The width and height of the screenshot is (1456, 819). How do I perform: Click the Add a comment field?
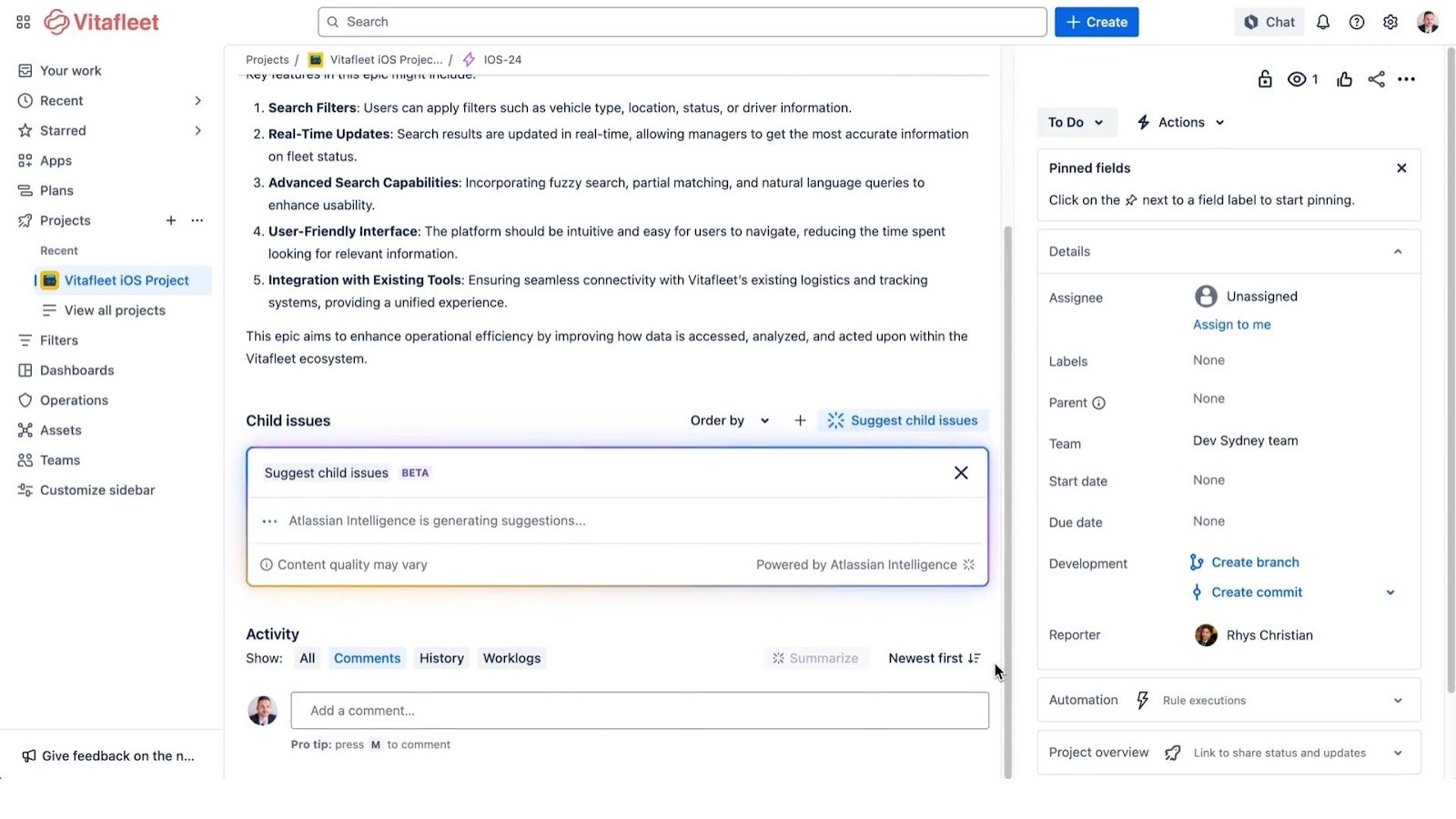click(639, 710)
